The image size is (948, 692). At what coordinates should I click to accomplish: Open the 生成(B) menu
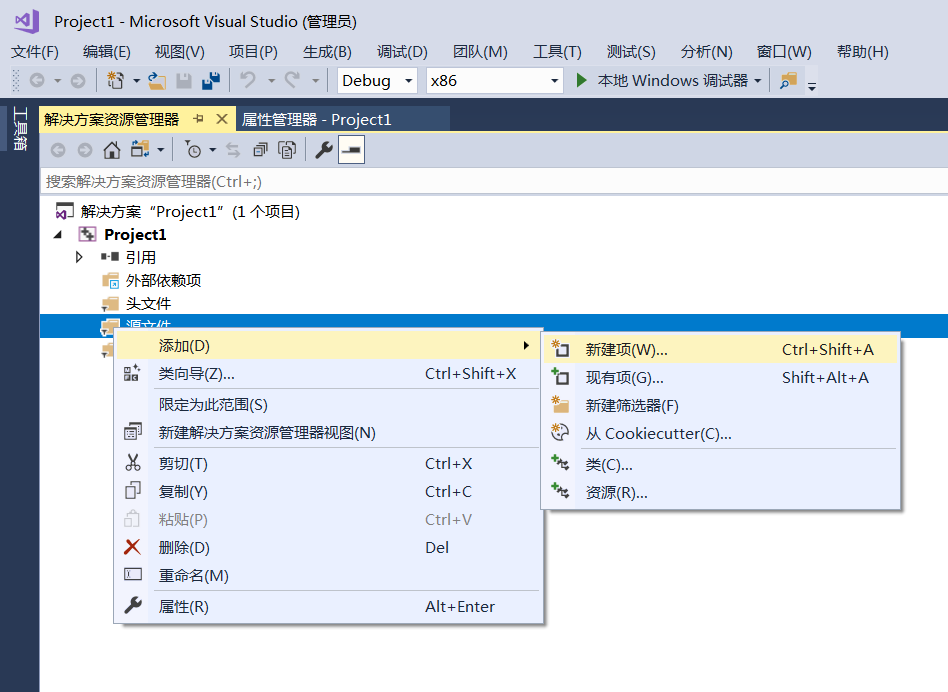327,52
